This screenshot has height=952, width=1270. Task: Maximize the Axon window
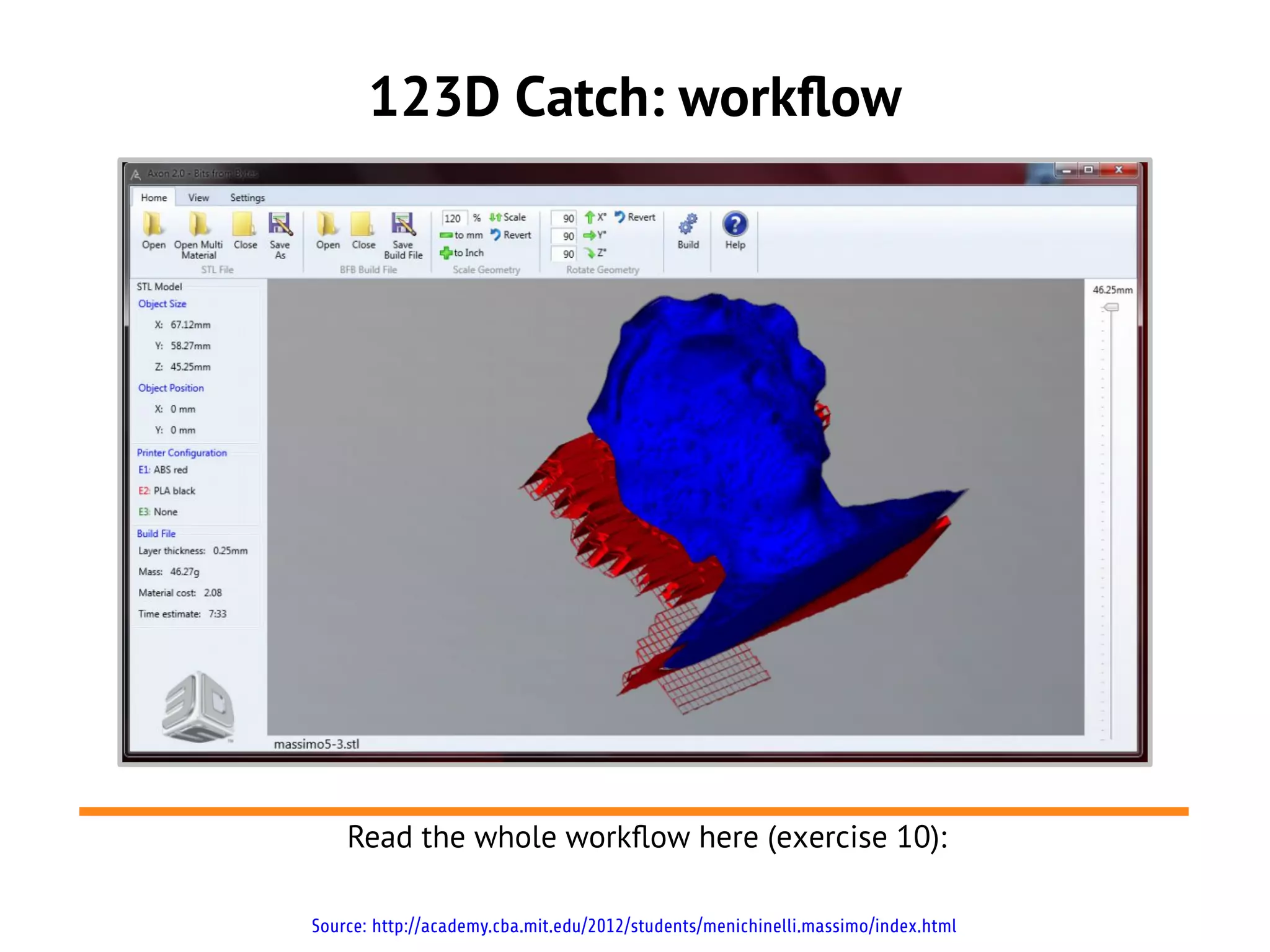1089,170
